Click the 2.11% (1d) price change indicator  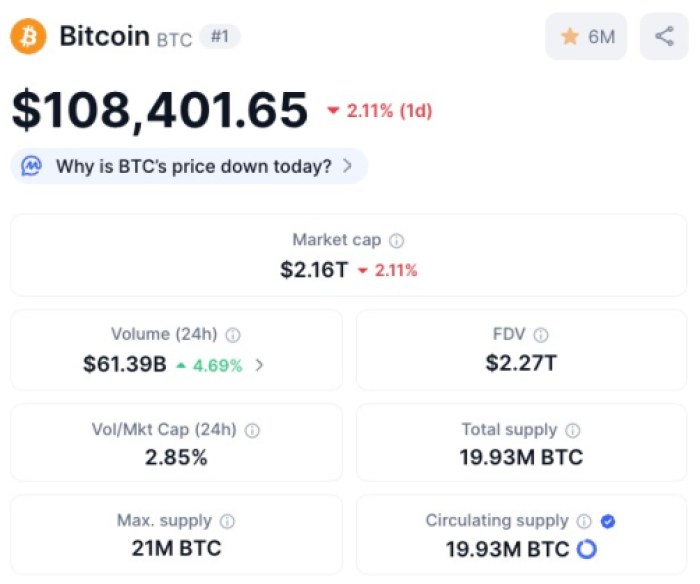380,111
